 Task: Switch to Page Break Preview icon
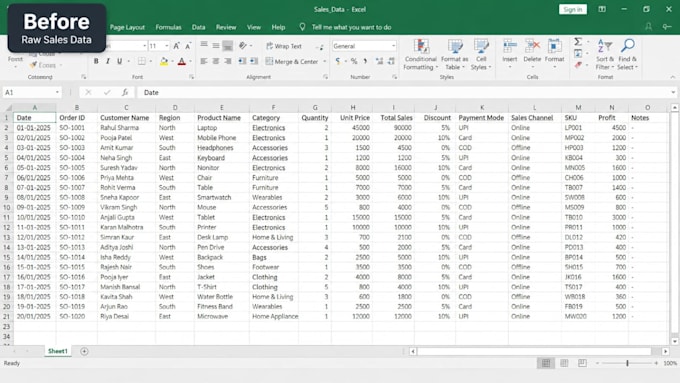pyautogui.click(x=582, y=363)
